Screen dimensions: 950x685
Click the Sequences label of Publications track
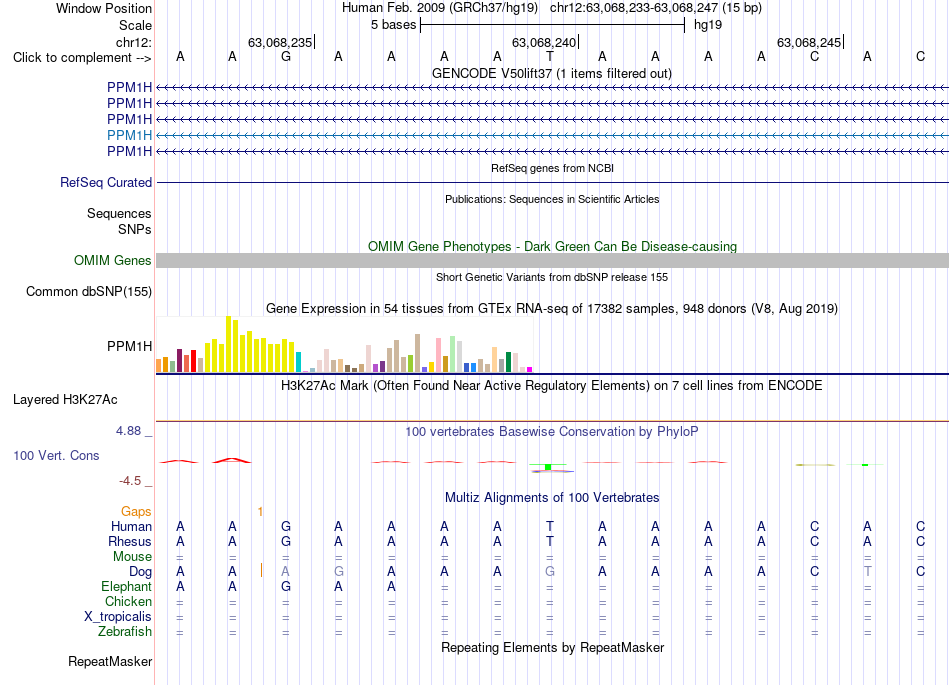tap(119, 213)
